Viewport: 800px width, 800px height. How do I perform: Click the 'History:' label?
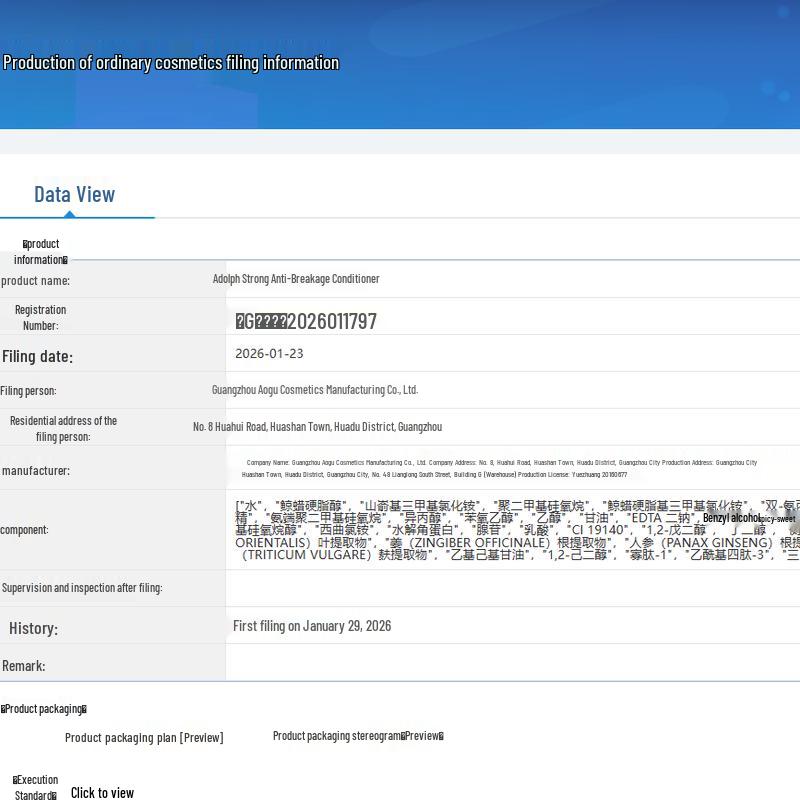(33, 628)
